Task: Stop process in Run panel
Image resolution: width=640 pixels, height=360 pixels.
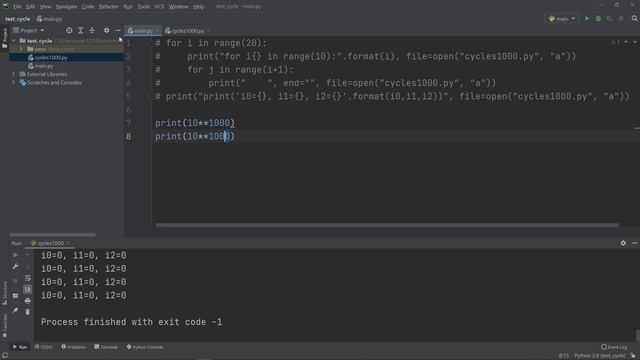Action: click(15, 281)
